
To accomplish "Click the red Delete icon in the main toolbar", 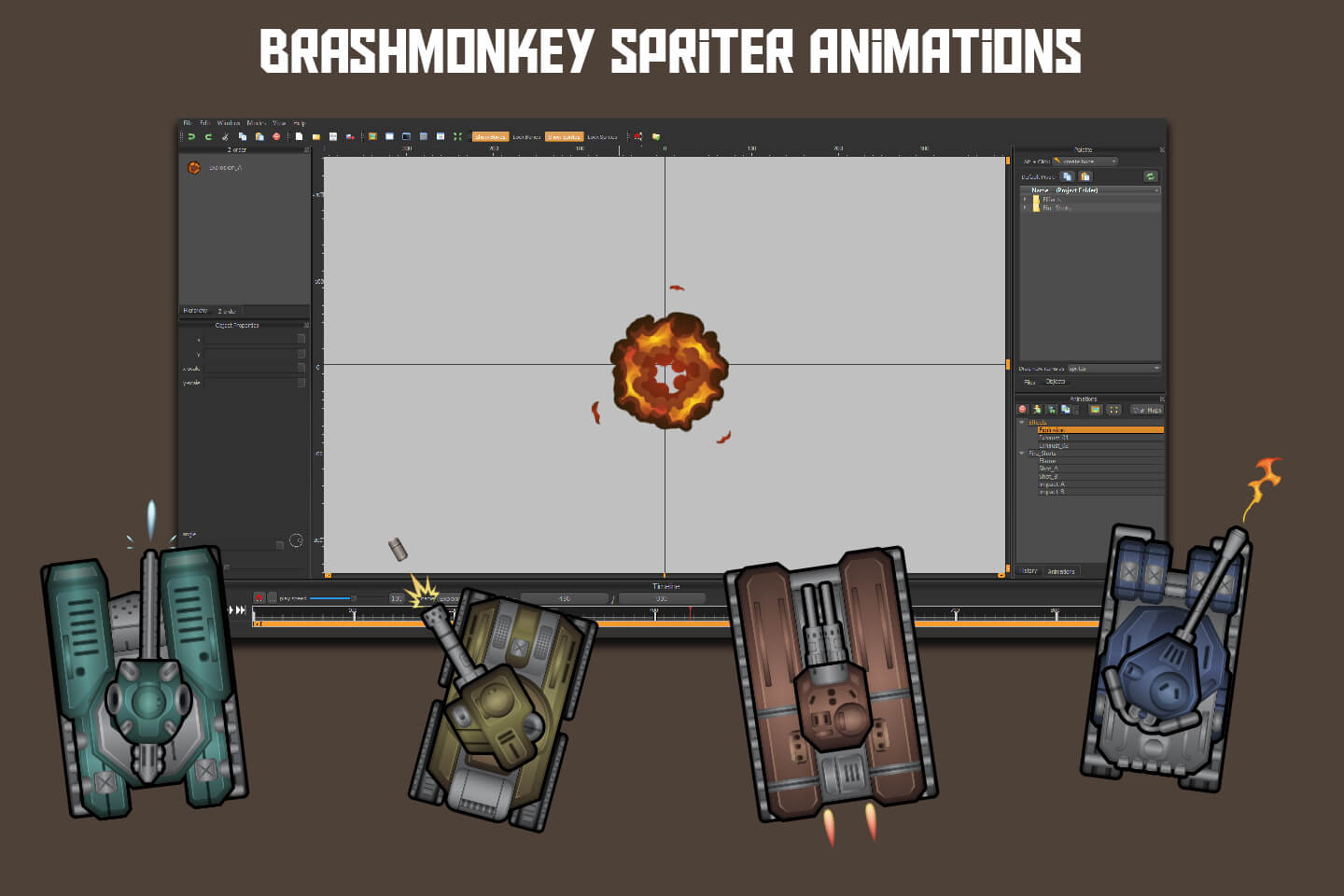I will coord(276,137).
